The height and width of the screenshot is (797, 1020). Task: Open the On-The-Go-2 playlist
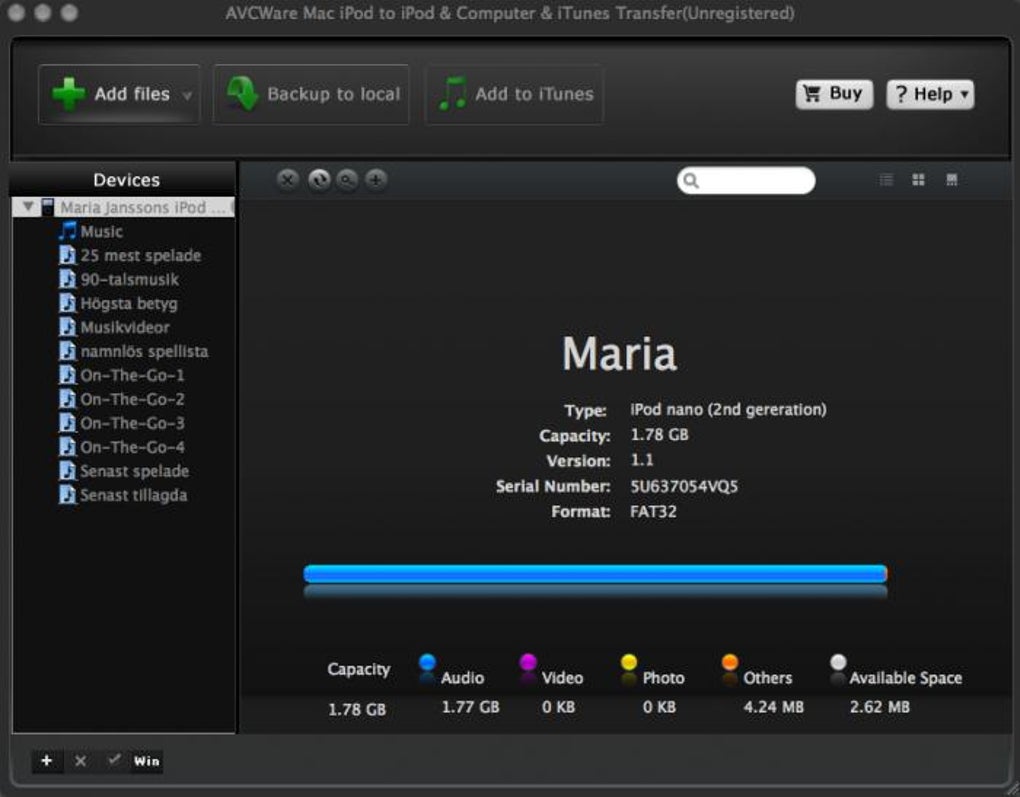(x=132, y=399)
